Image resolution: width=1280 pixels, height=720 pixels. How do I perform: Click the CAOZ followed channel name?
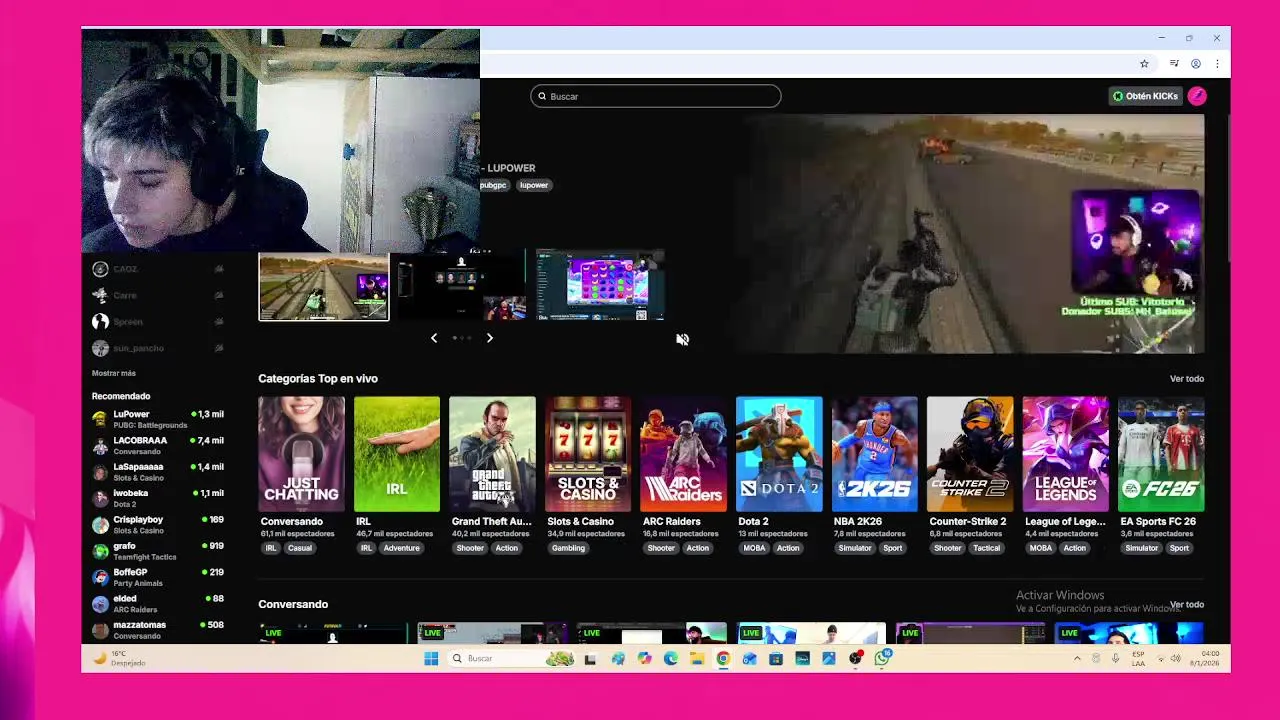click(x=125, y=269)
